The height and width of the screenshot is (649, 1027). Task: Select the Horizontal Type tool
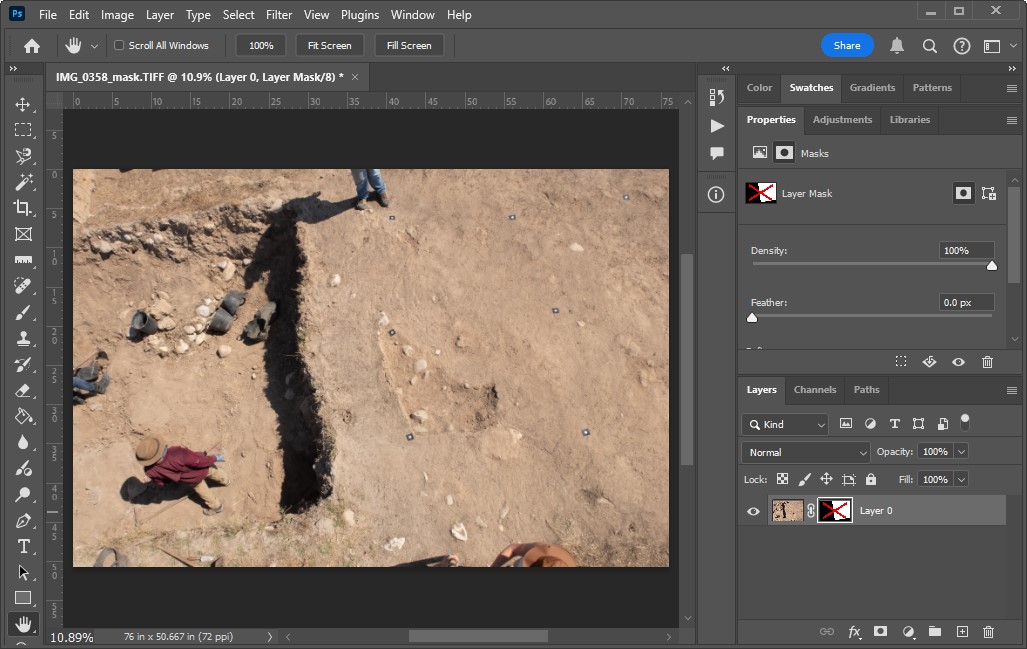tap(22, 546)
